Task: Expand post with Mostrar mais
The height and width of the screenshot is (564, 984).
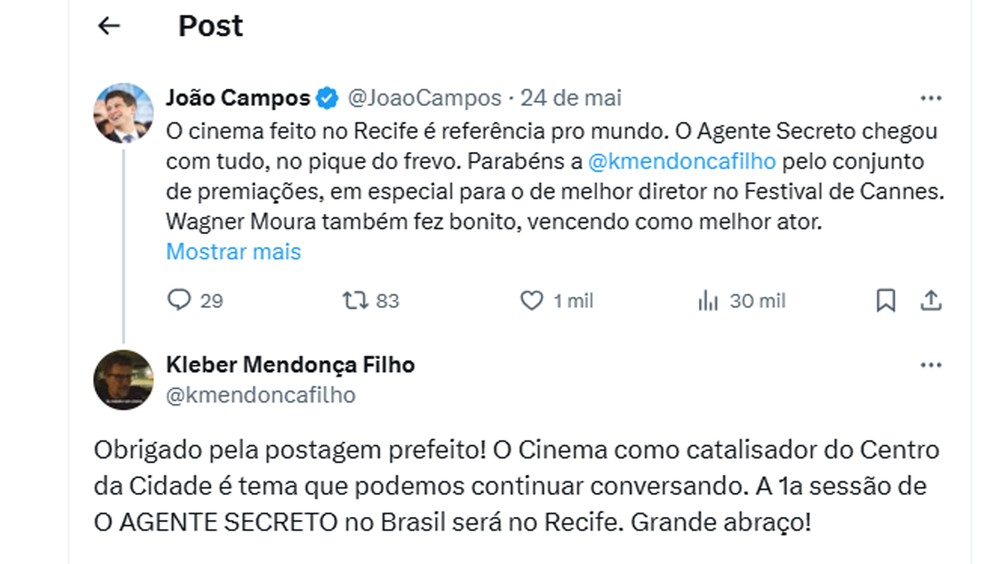Action: click(x=233, y=251)
